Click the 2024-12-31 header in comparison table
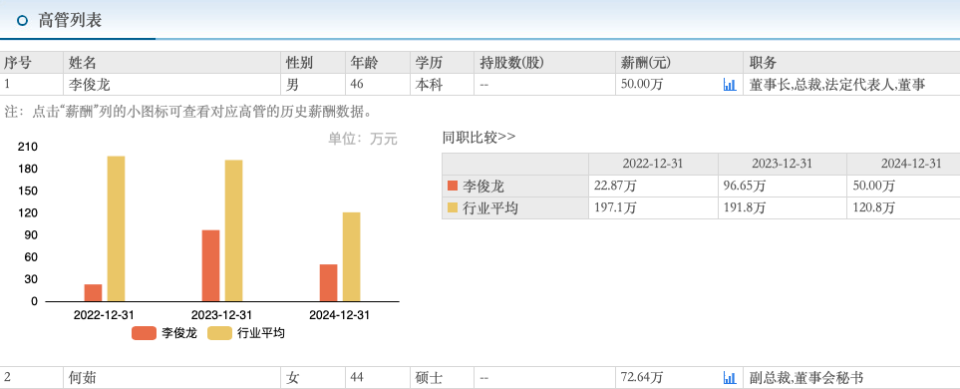The height and width of the screenshot is (389, 960). 903,164
